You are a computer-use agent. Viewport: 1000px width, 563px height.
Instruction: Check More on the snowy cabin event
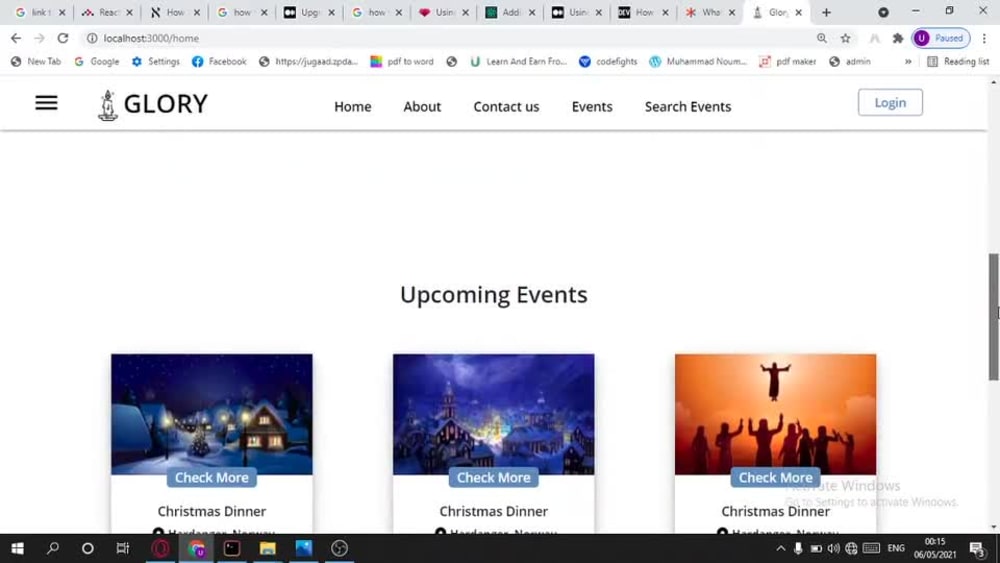point(212,478)
